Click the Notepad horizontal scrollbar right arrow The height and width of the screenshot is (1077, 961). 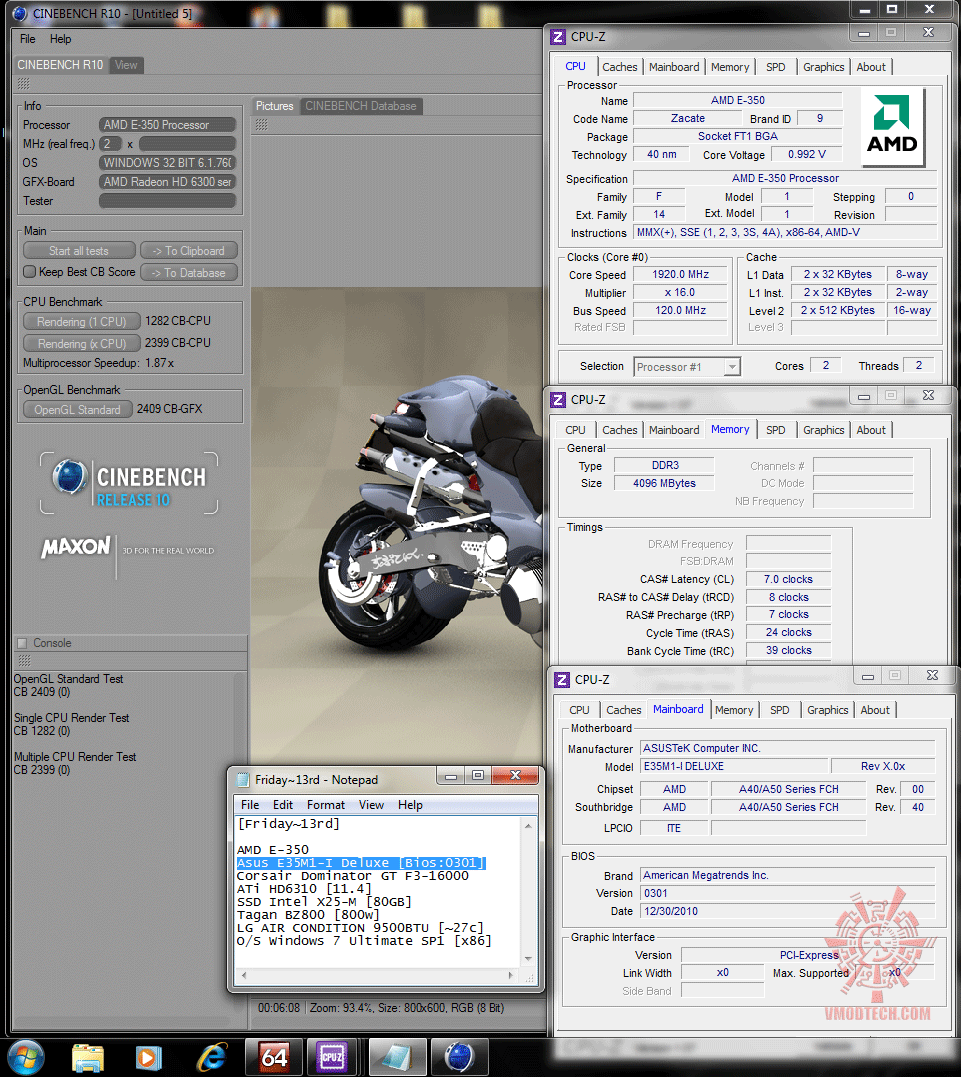[x=510, y=975]
